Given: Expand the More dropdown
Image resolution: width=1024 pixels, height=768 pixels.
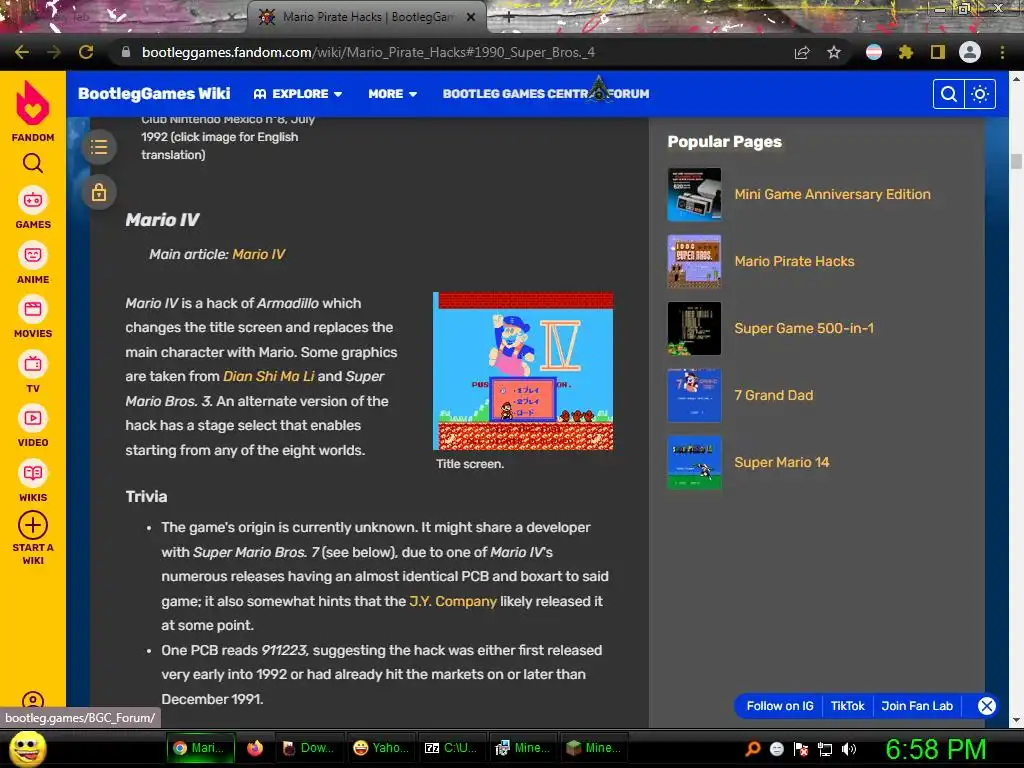Looking at the screenshot, I should pyautogui.click(x=392, y=94).
